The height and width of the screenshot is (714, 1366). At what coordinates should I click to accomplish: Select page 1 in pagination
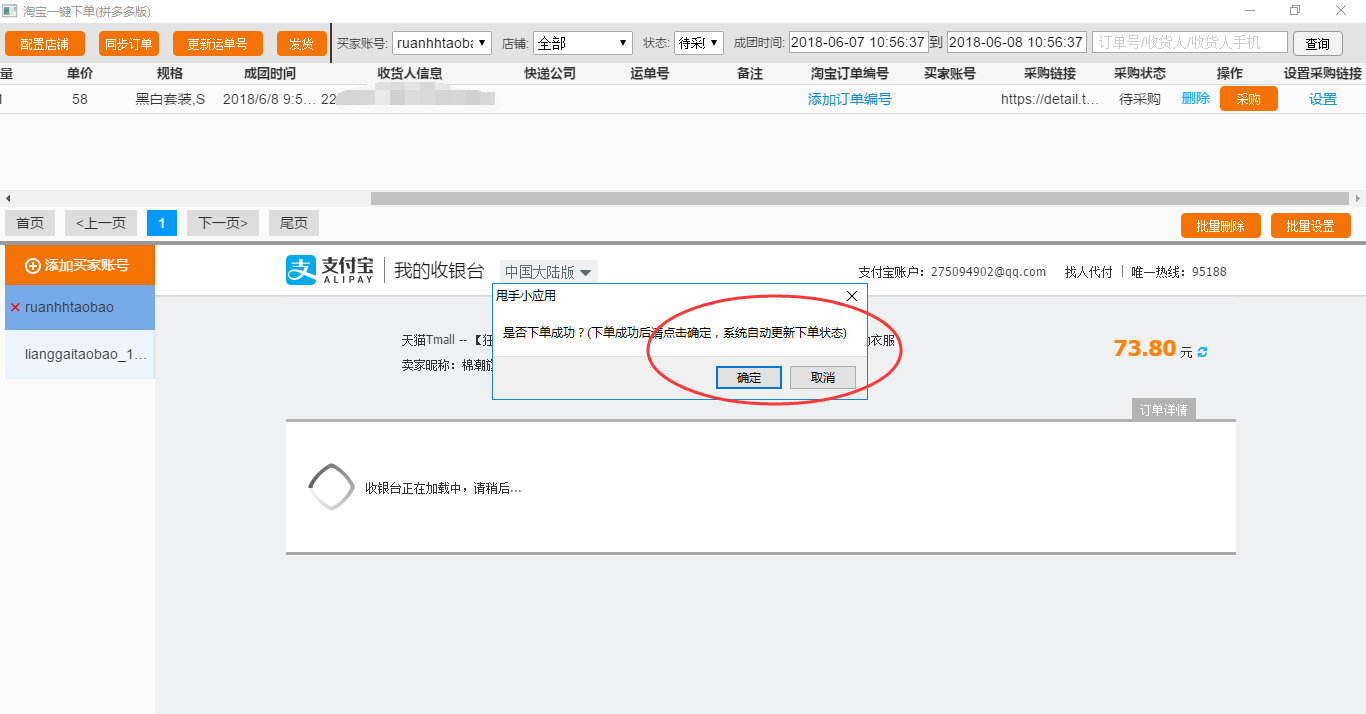162,223
